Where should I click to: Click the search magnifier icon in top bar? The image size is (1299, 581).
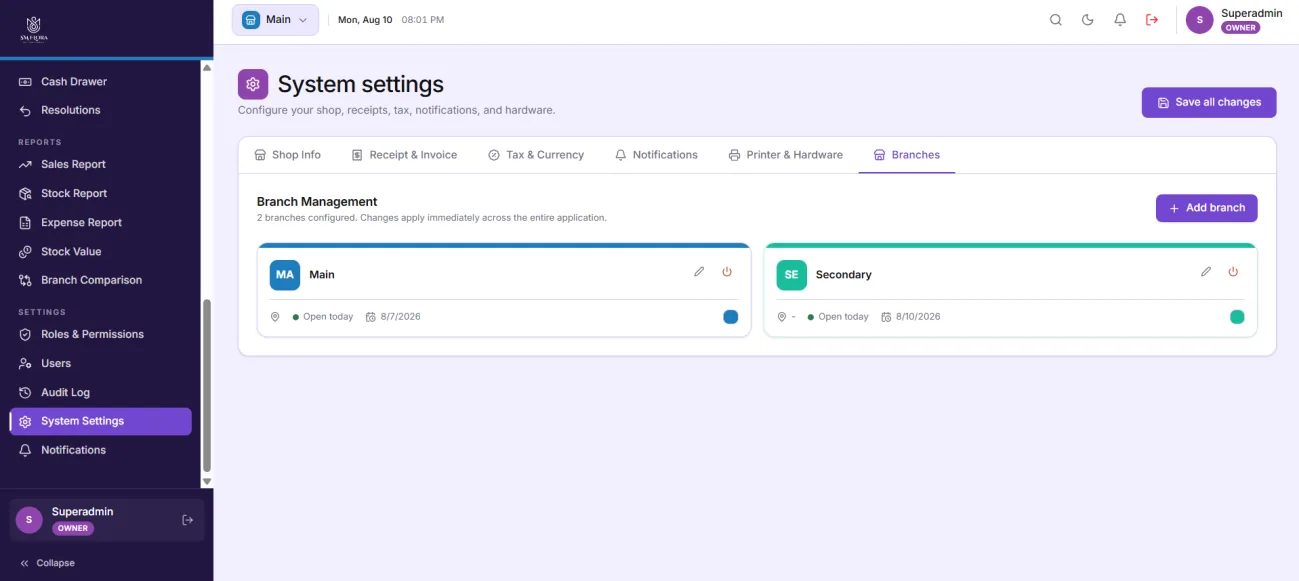1056,20
